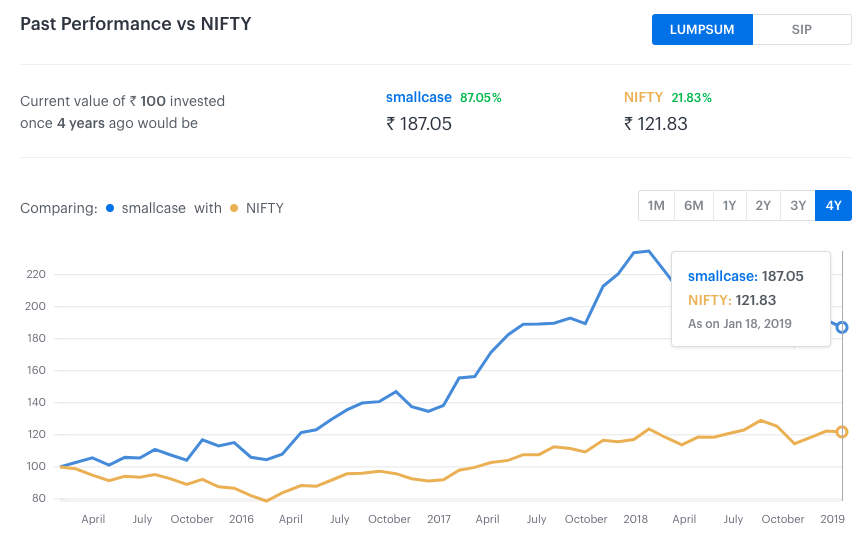868x547 pixels.
Task: Click the 'smallcase' legend label in Comparing row
Action: [154, 208]
